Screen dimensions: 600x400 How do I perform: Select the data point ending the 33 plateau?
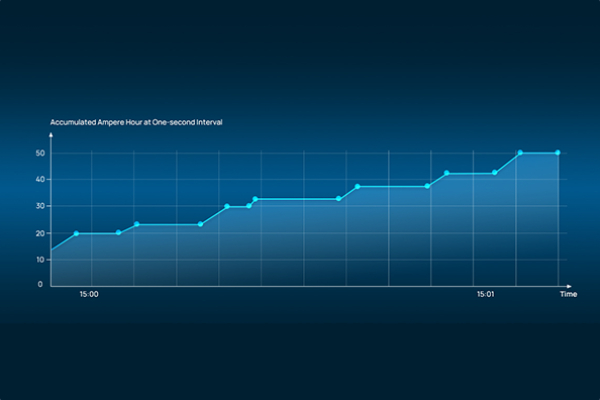[339, 199]
